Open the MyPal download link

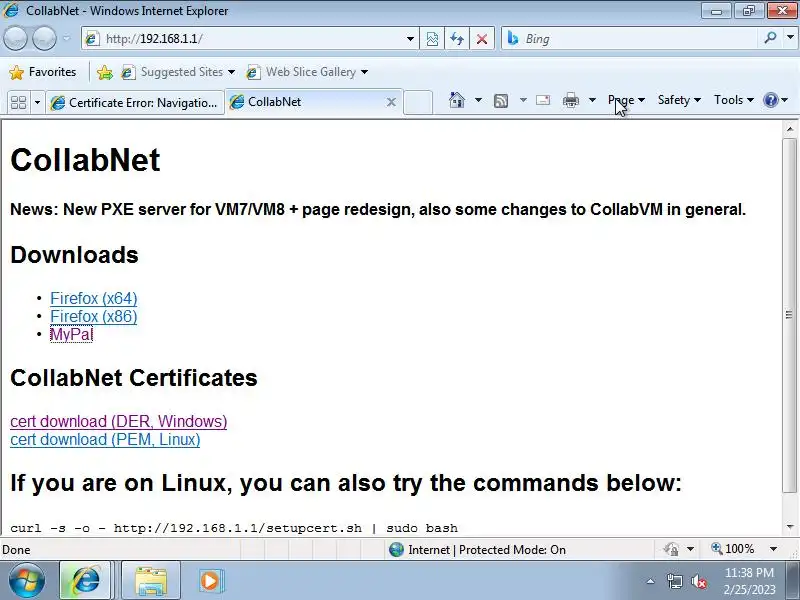71,335
